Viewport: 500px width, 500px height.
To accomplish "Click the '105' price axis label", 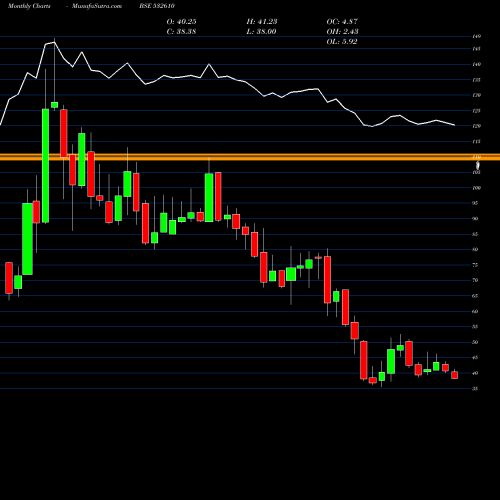I will [477, 172].
